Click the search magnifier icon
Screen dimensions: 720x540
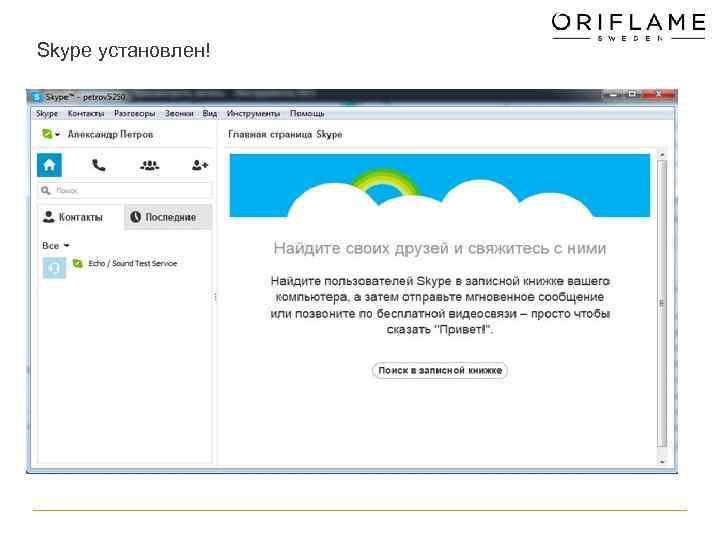coord(45,190)
